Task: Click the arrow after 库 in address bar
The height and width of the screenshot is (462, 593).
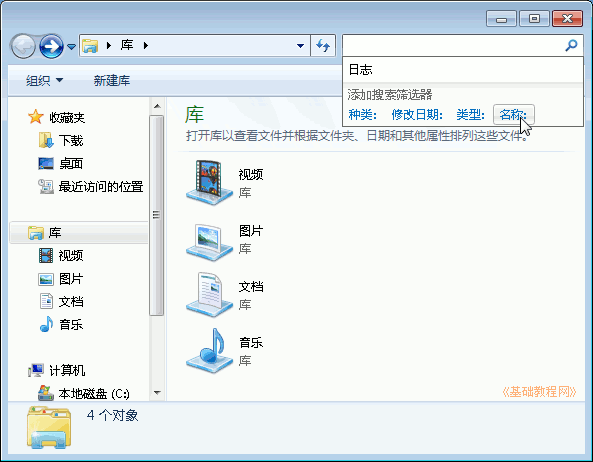Action: [x=146, y=46]
